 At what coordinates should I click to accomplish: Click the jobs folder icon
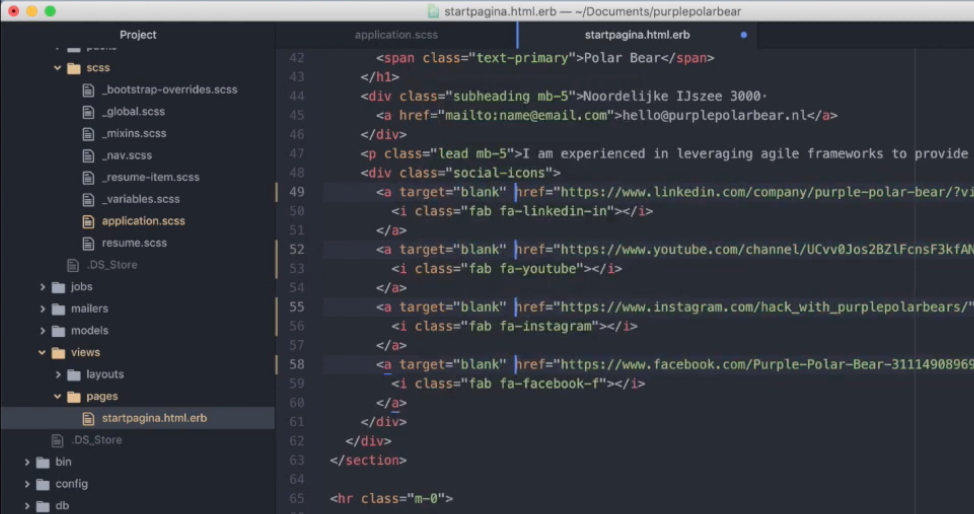58,287
